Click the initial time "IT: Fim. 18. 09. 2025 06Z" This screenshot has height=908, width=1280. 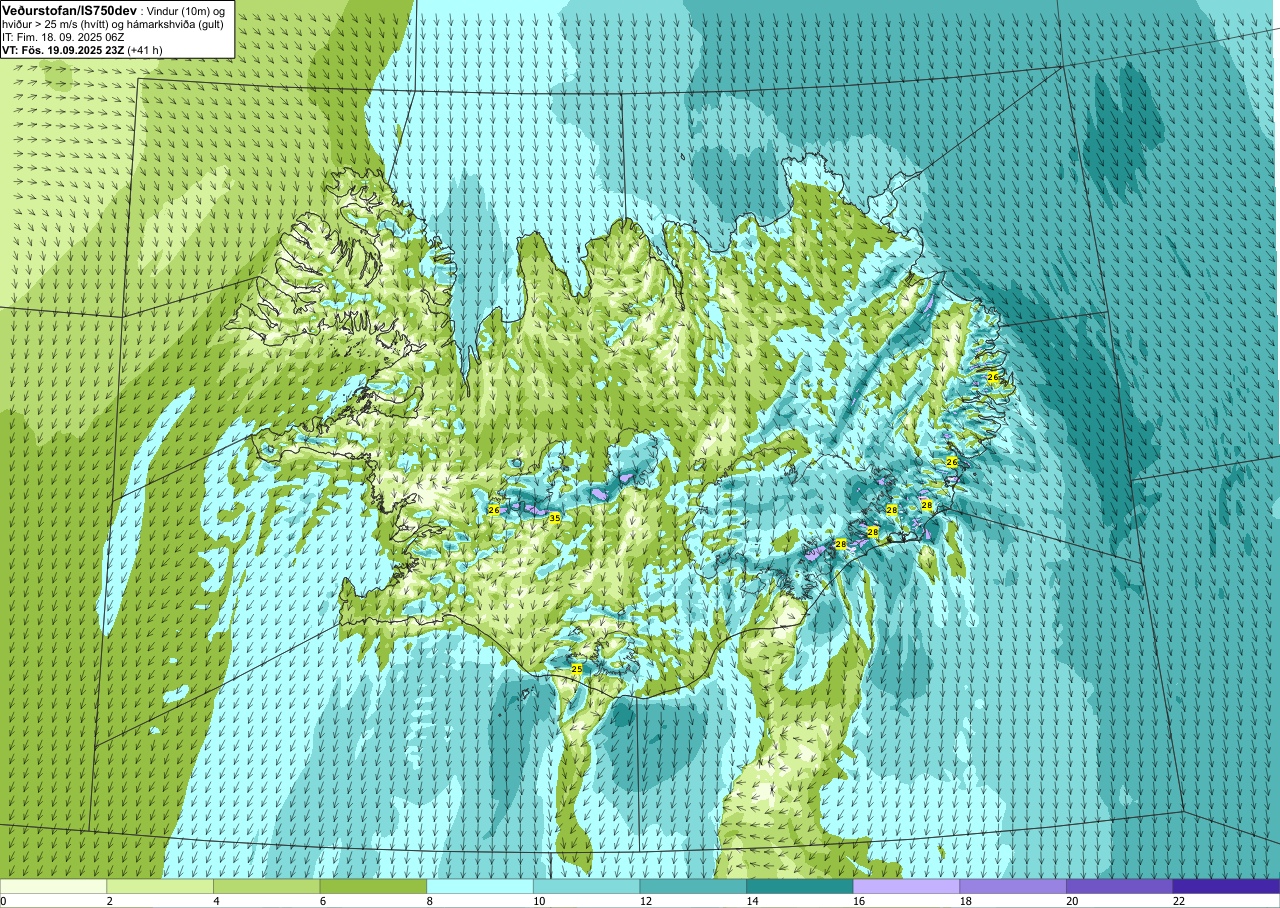63,36
